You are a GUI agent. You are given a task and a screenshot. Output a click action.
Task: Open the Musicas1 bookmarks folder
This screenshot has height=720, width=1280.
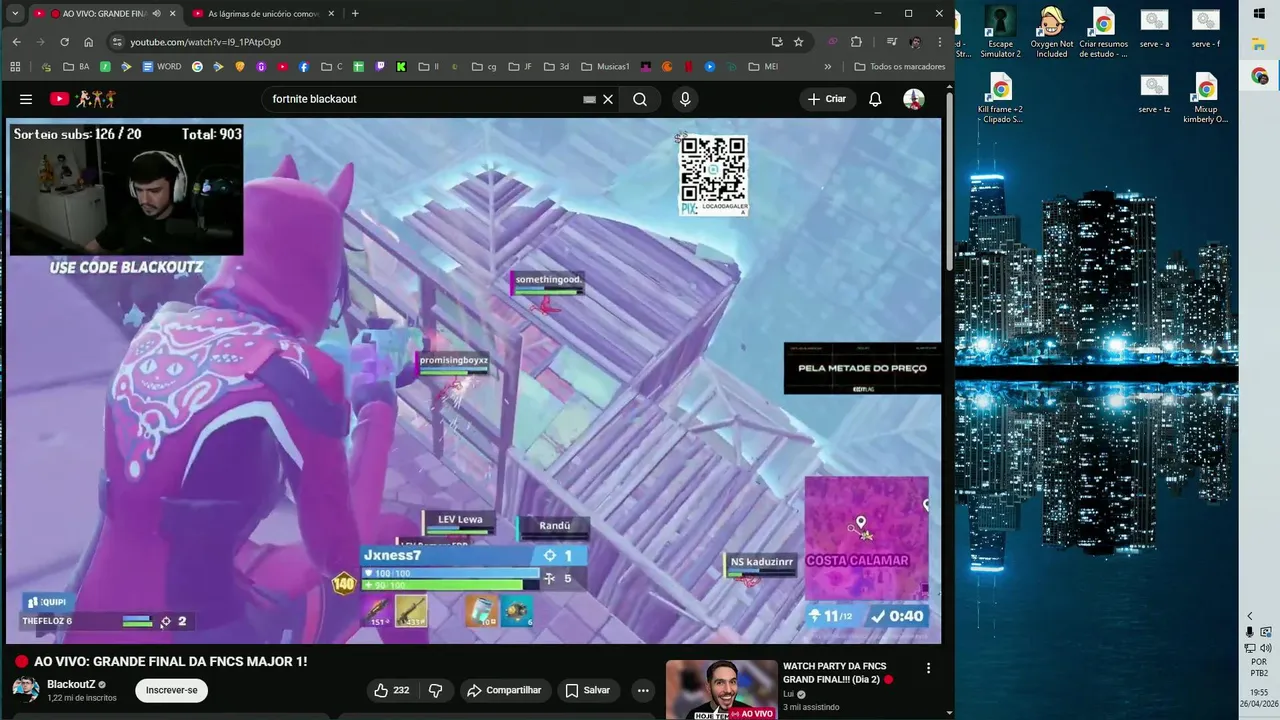click(605, 67)
